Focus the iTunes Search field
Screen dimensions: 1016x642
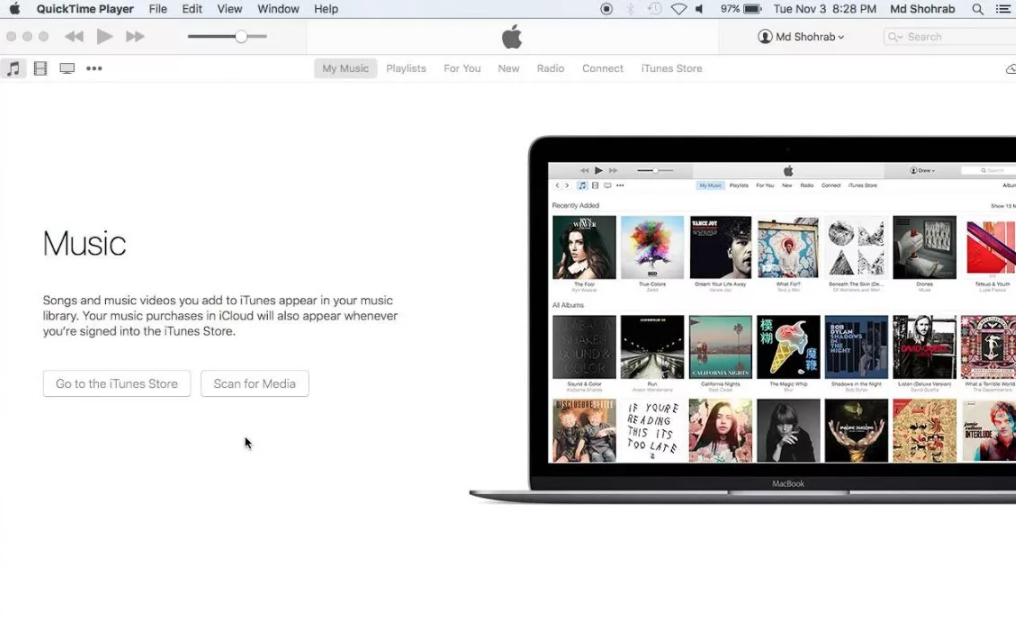click(x=950, y=37)
